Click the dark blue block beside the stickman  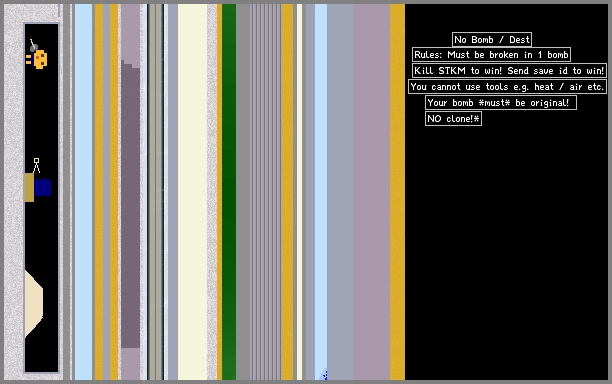tap(42, 187)
